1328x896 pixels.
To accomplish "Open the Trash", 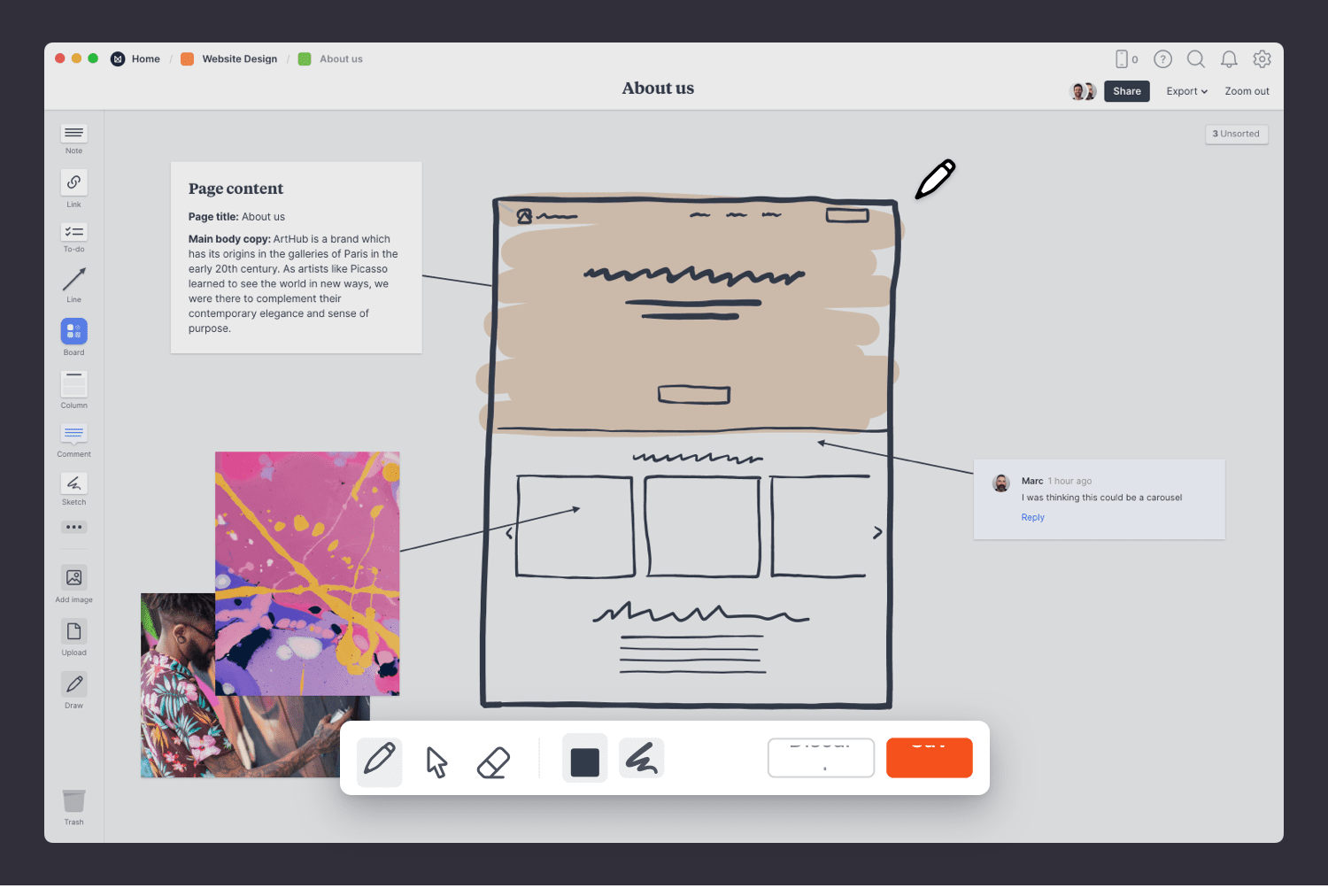I will pos(73,802).
